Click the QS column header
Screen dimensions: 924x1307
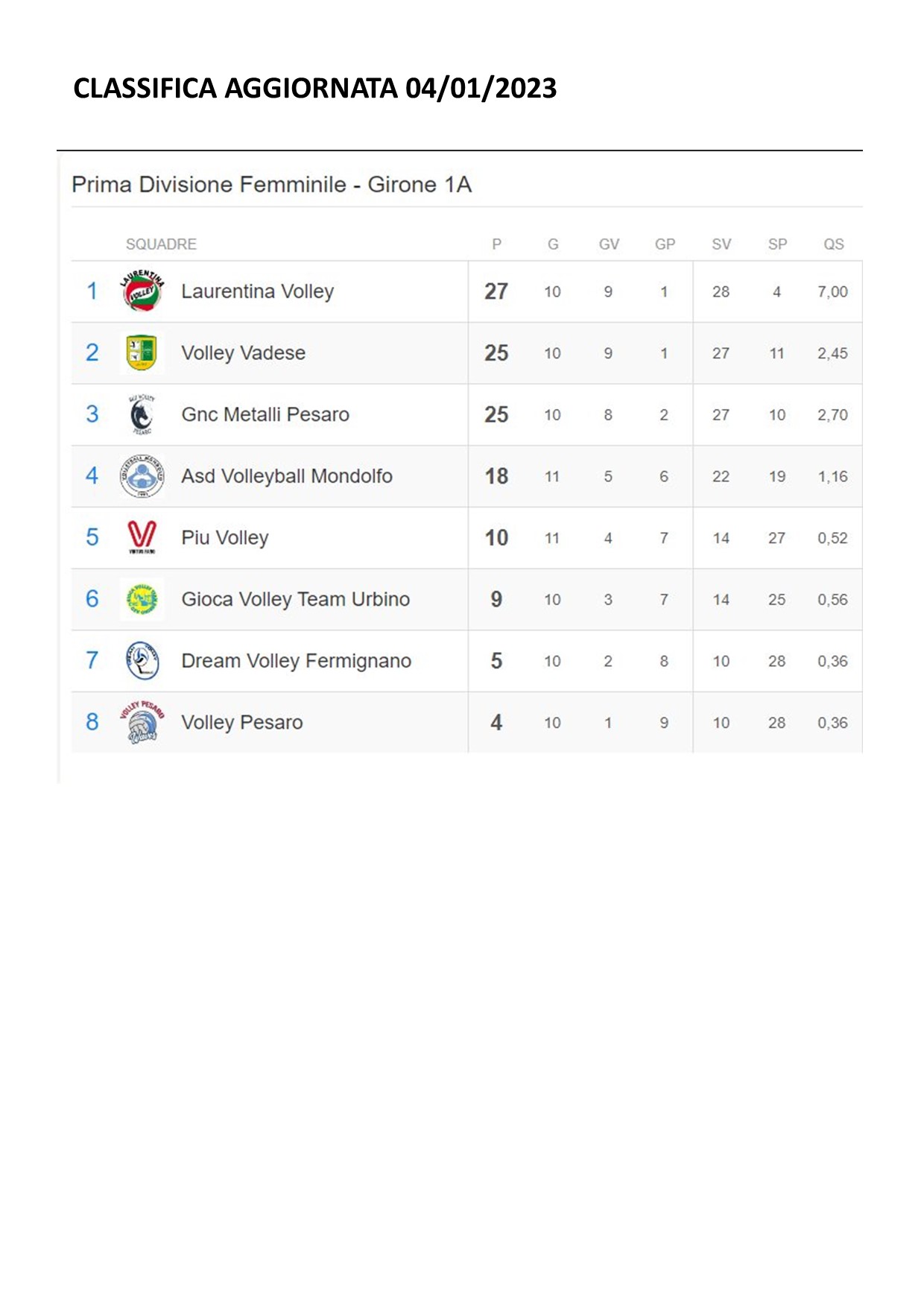tap(833, 244)
